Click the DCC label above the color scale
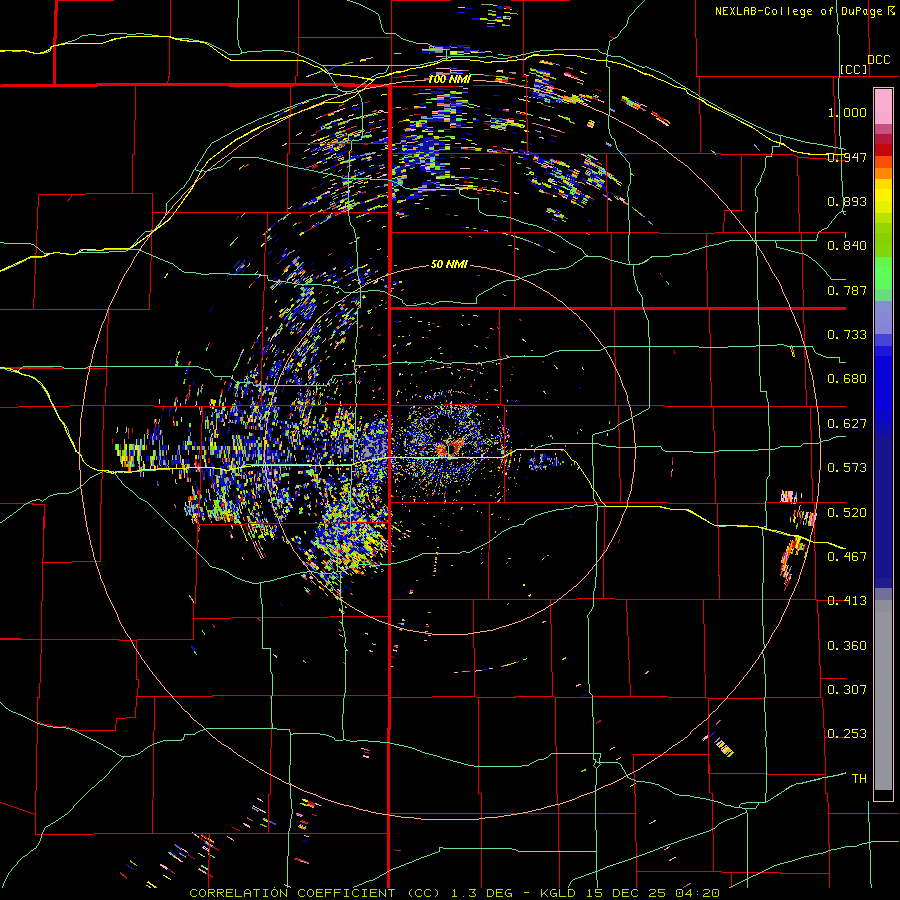Screen dimensions: 900x900 [878, 60]
